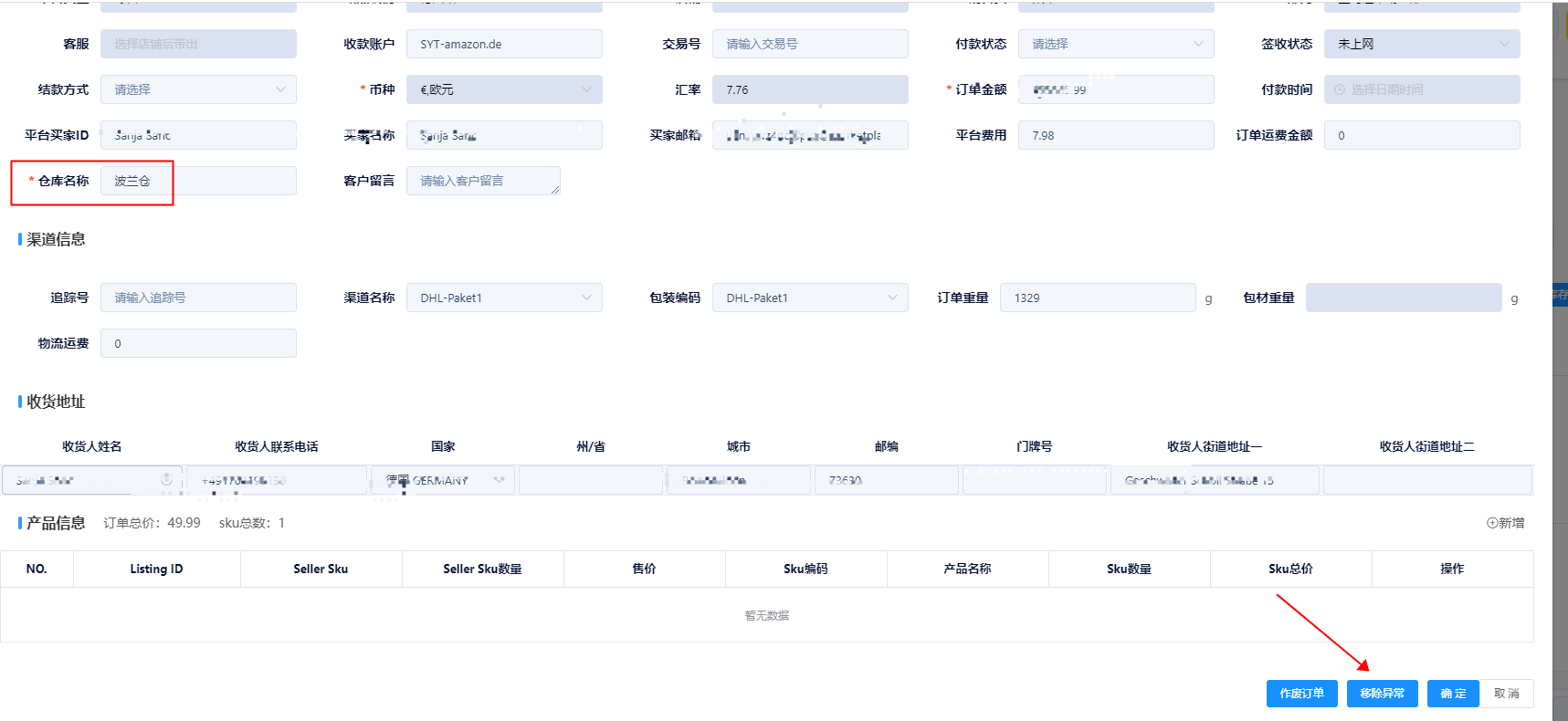Viewport: 1568px width, 721px height.
Task: Click the Sku编码 column header
Action: (805, 569)
